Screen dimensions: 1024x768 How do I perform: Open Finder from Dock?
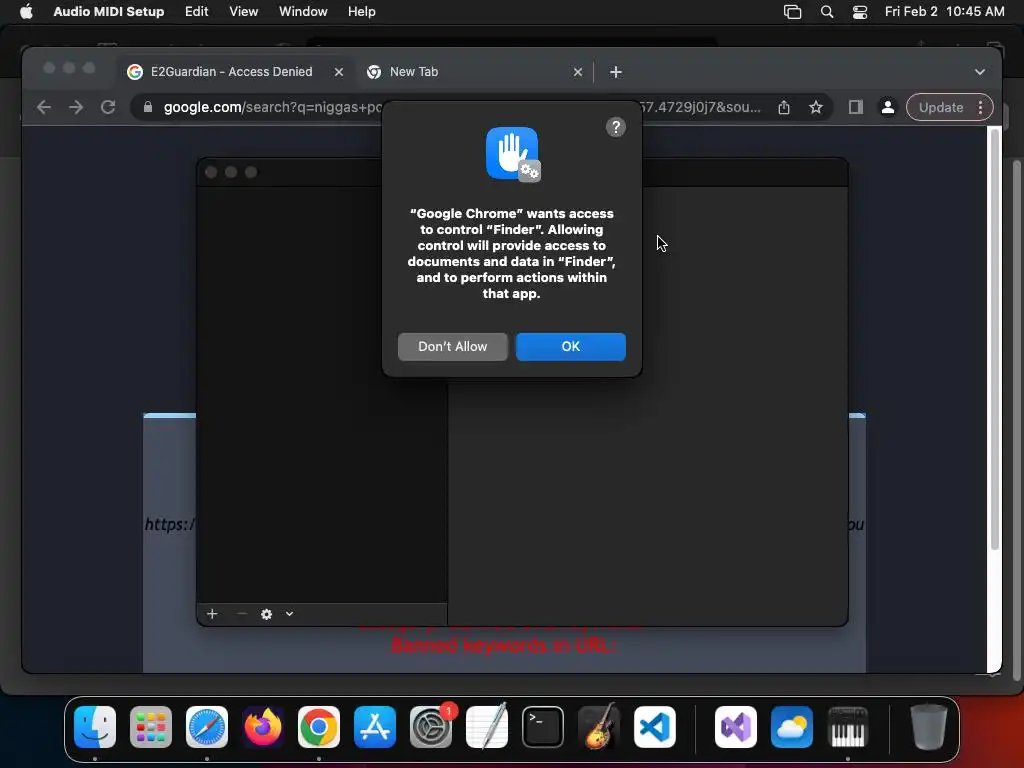(95, 727)
